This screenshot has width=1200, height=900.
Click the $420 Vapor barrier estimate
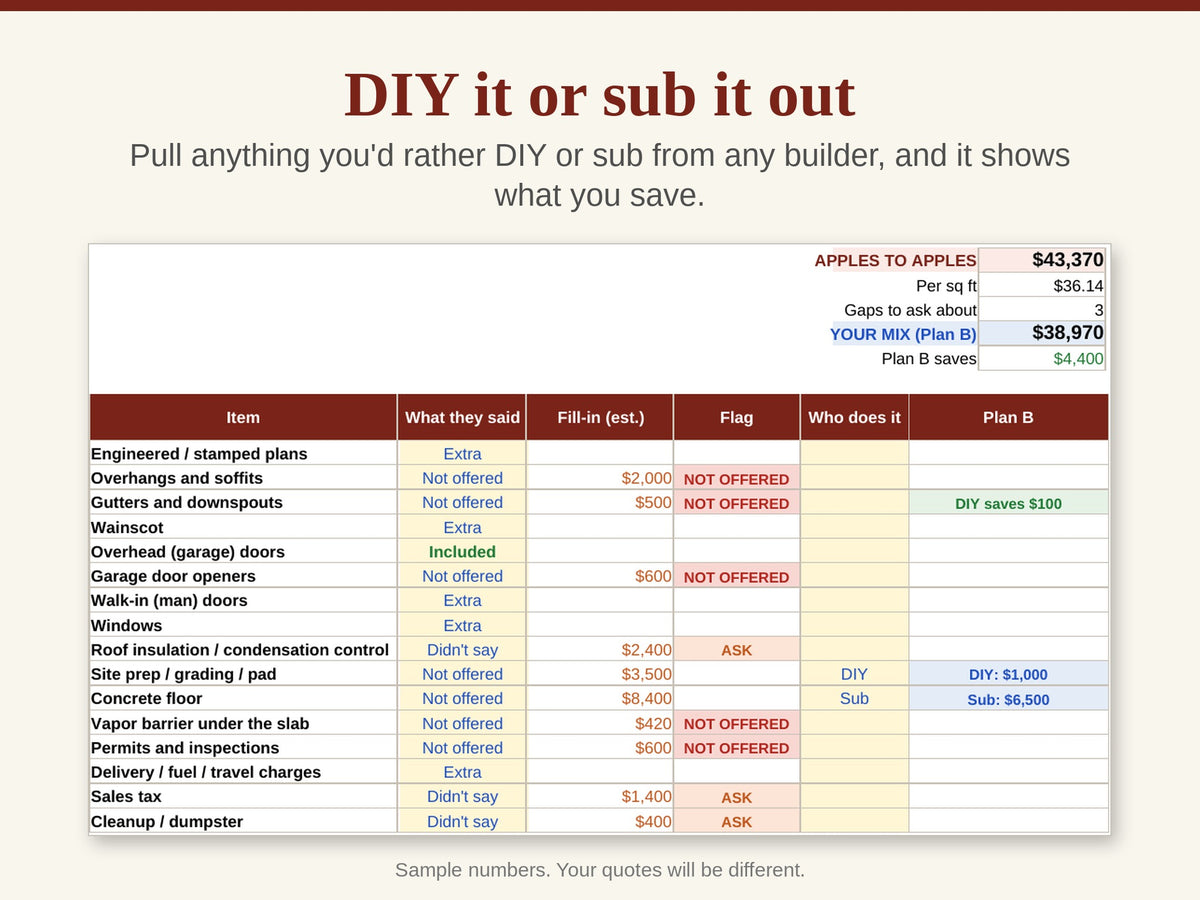[600, 723]
